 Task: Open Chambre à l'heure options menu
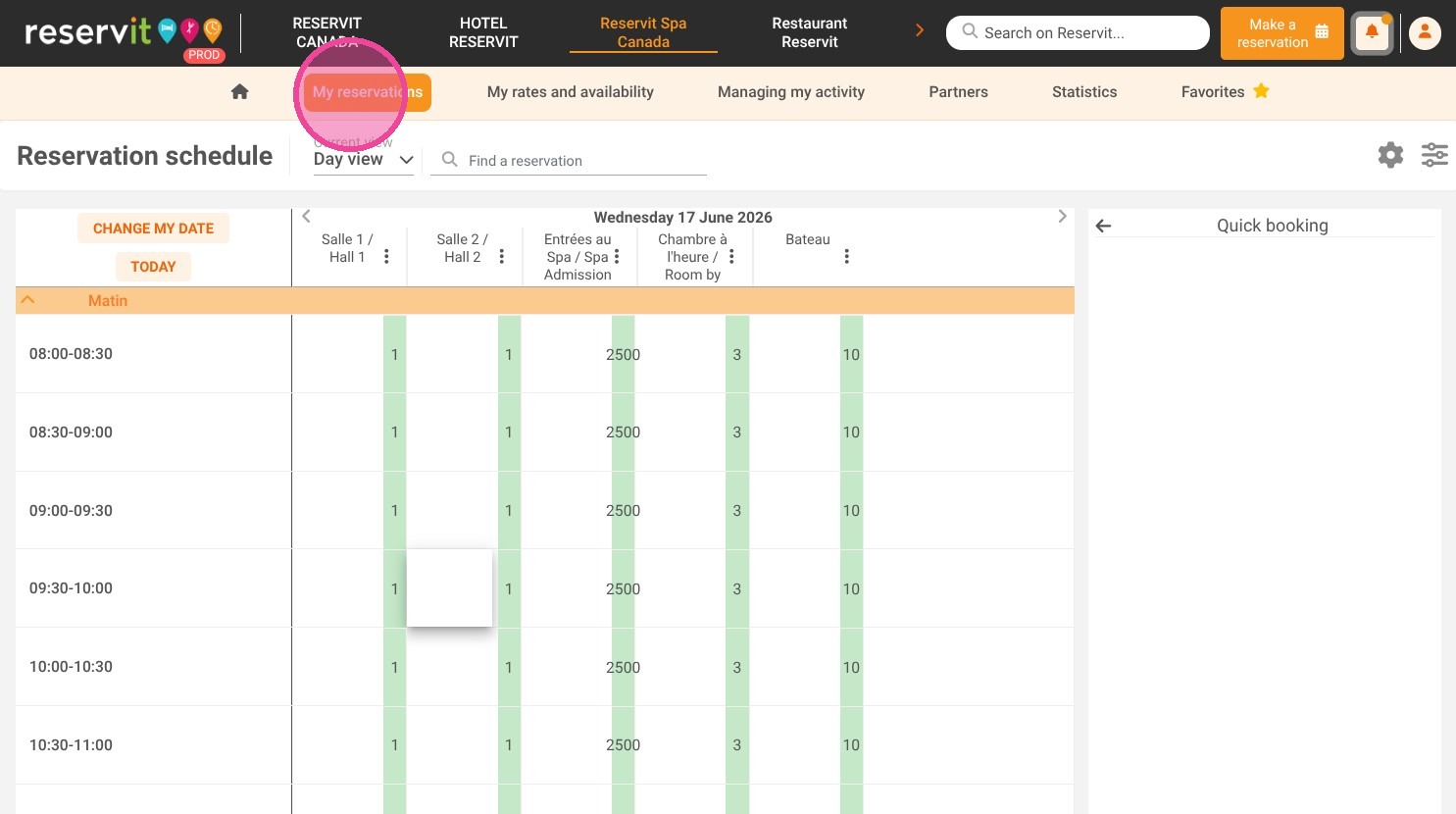[731, 256]
